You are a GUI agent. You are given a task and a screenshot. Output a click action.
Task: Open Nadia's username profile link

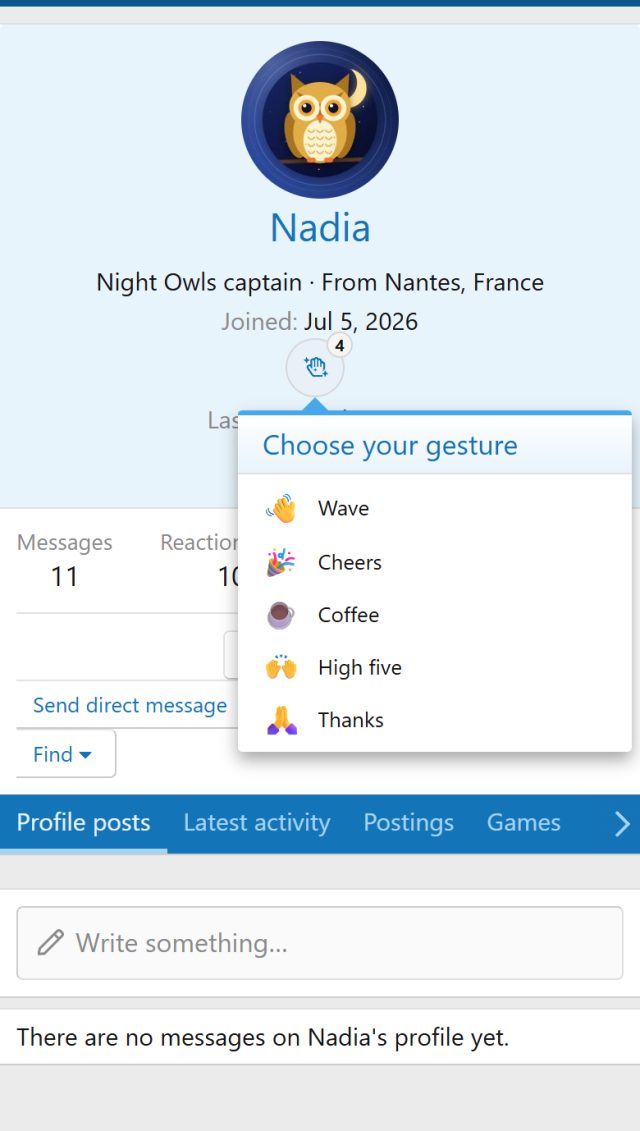click(320, 228)
